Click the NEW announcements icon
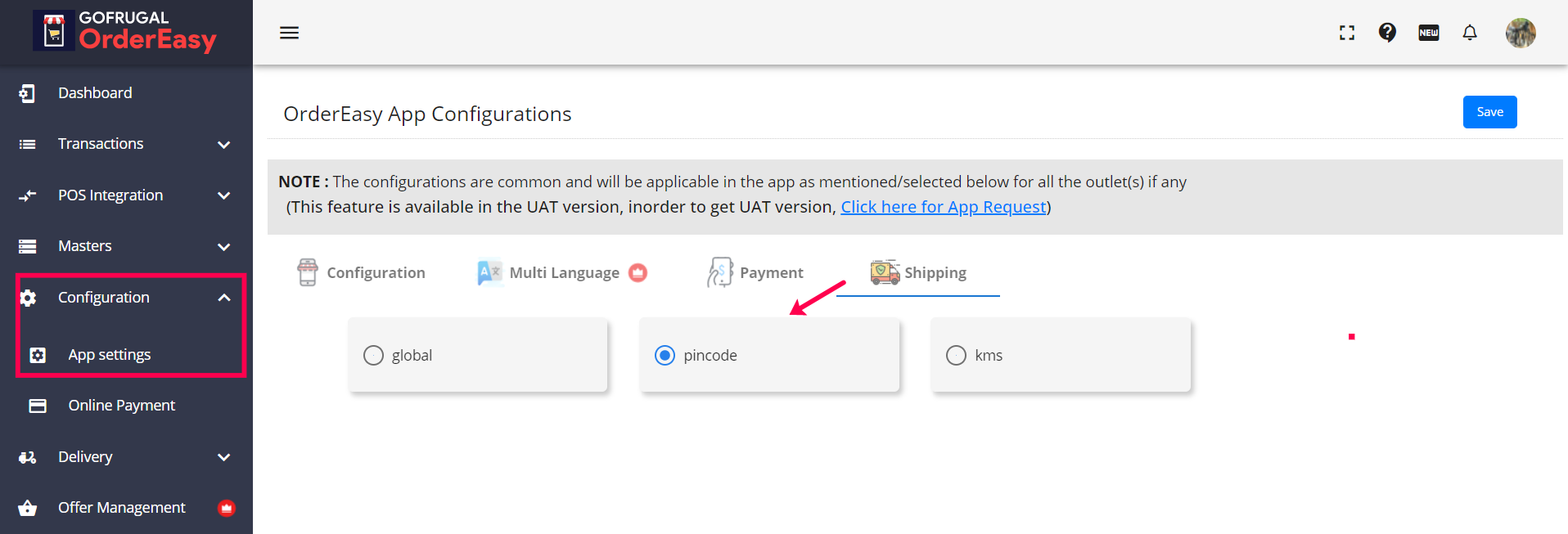Viewport: 1568px width, 534px height. (1429, 33)
